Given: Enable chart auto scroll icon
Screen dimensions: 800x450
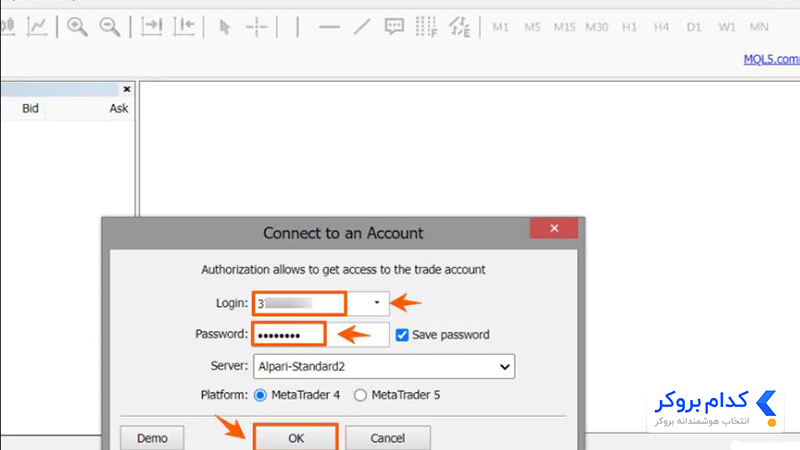Looking at the screenshot, I should pyautogui.click(x=152, y=27).
